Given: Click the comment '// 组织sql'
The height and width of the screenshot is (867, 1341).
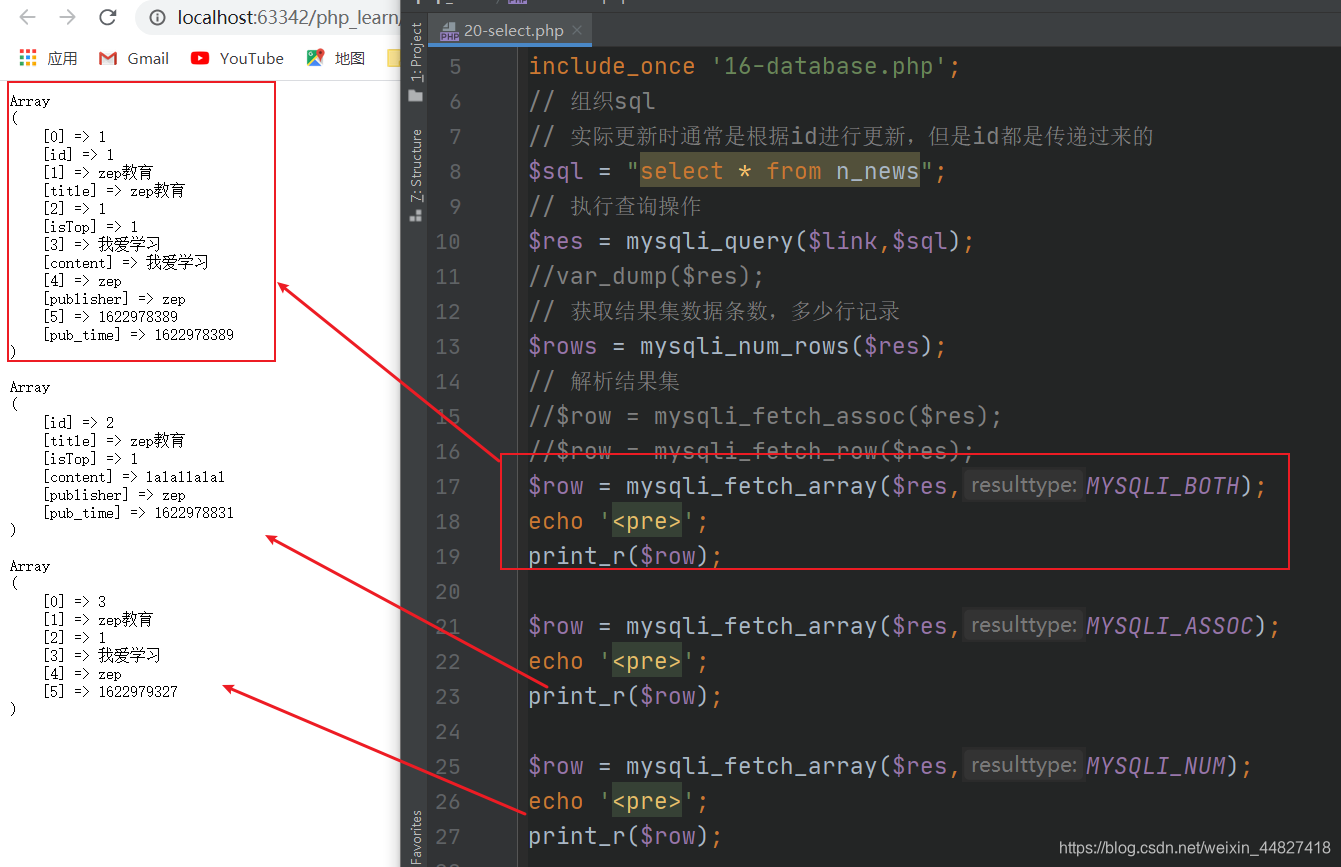Looking at the screenshot, I should coord(592,102).
